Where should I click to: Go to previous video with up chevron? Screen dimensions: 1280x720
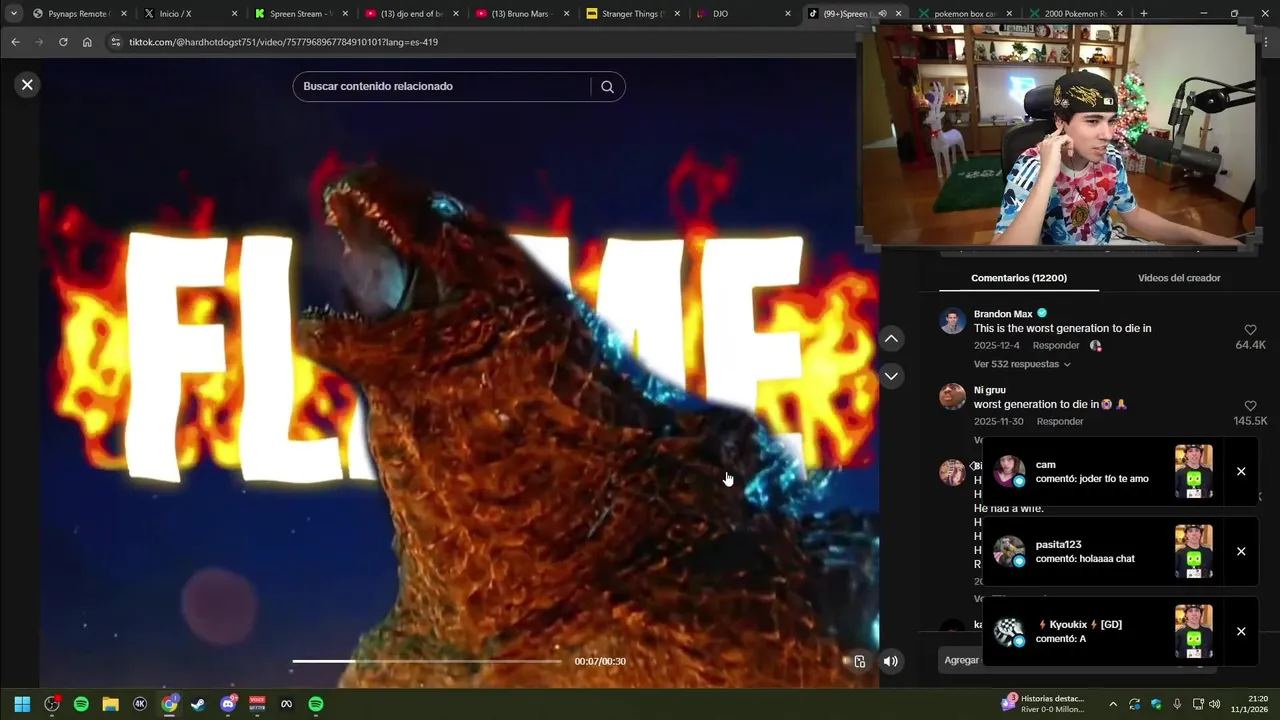[x=891, y=339]
